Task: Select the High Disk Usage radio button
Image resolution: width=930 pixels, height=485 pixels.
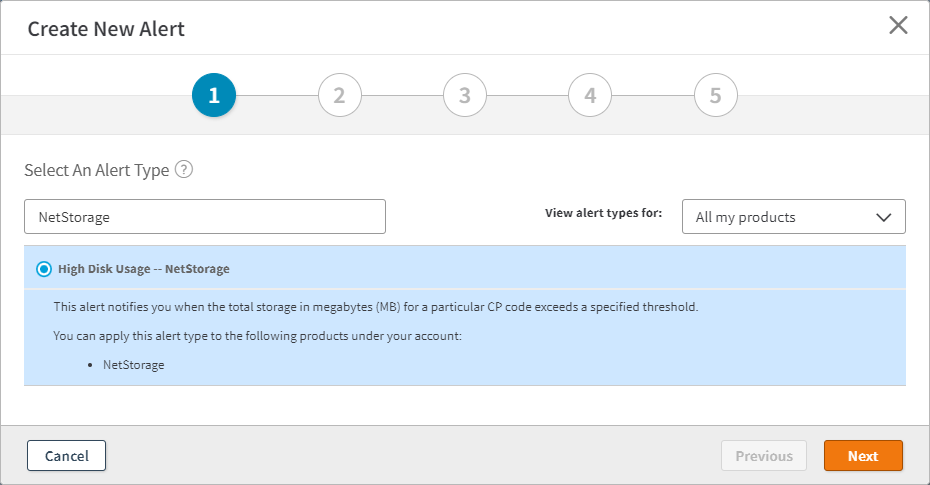Action: coord(44,269)
